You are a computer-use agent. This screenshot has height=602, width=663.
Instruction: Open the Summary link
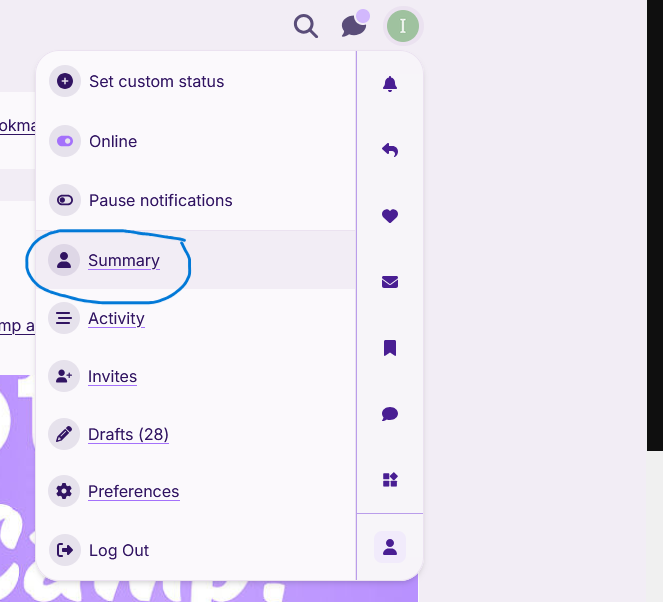pos(123,260)
